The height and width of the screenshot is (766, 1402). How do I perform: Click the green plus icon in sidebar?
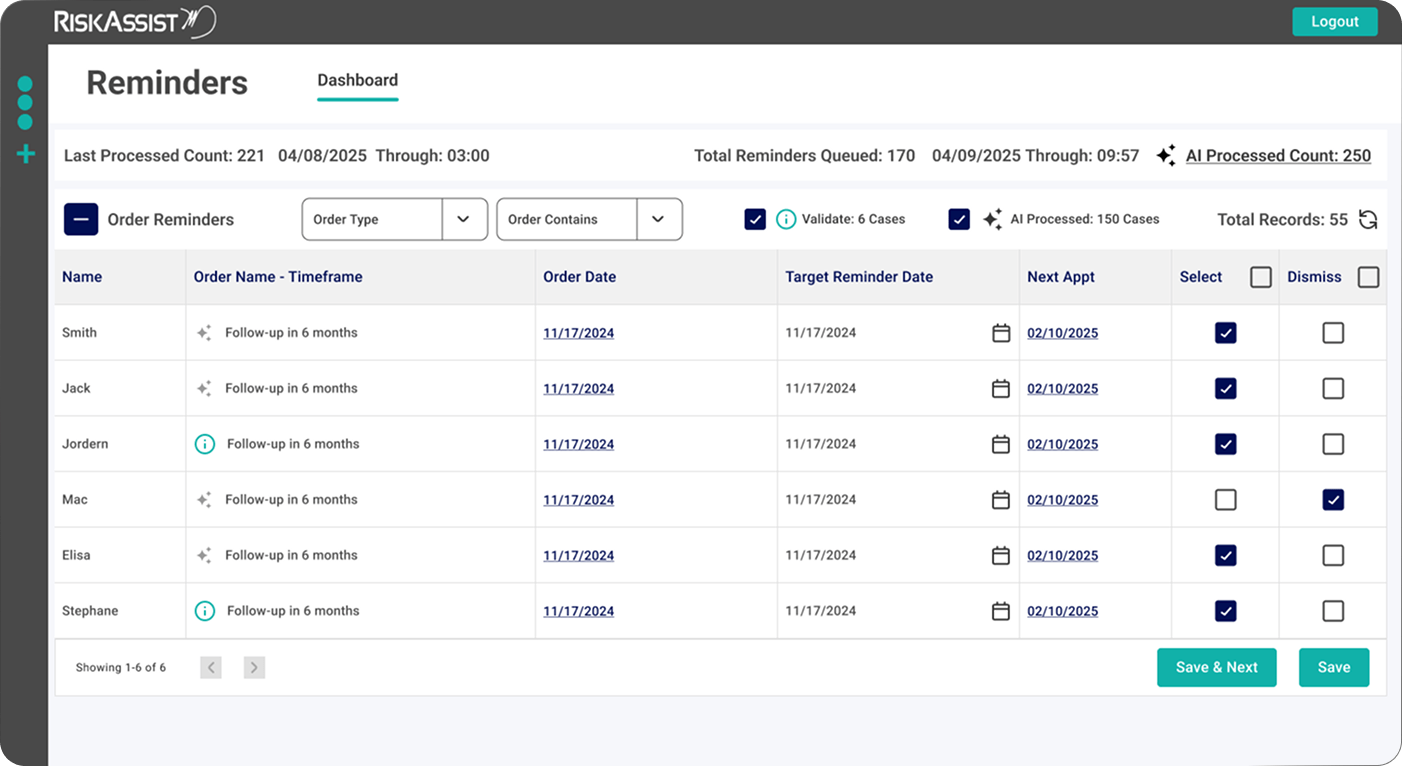click(x=26, y=154)
